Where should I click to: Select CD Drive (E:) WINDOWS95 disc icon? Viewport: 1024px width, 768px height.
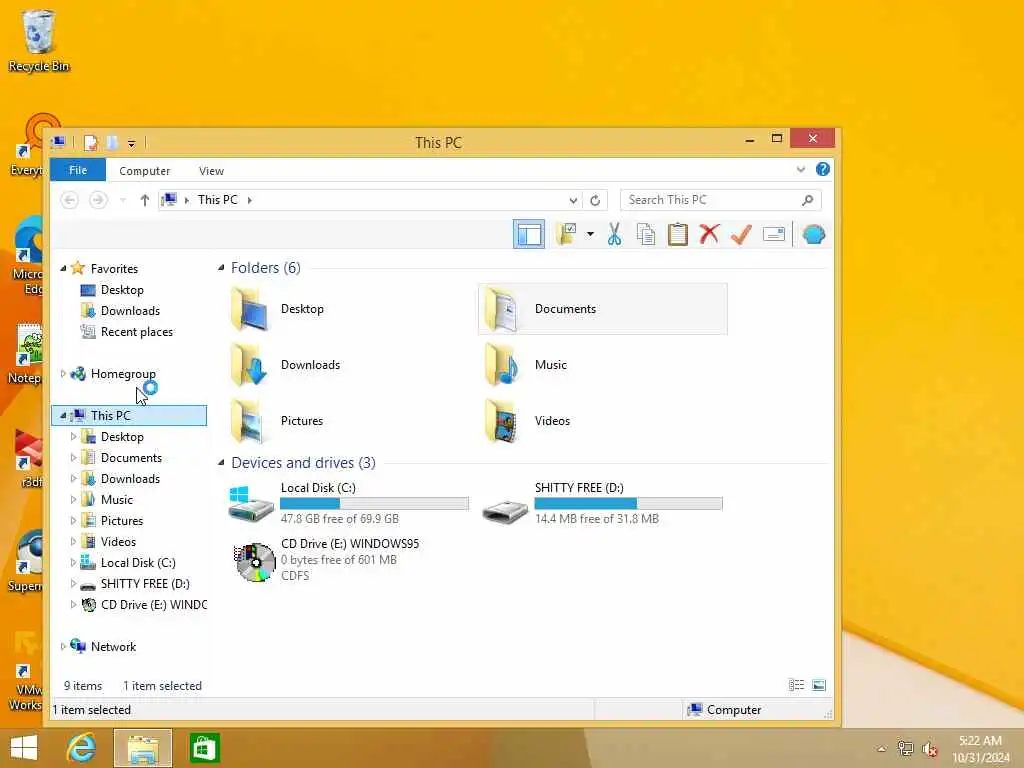pyautogui.click(x=255, y=561)
